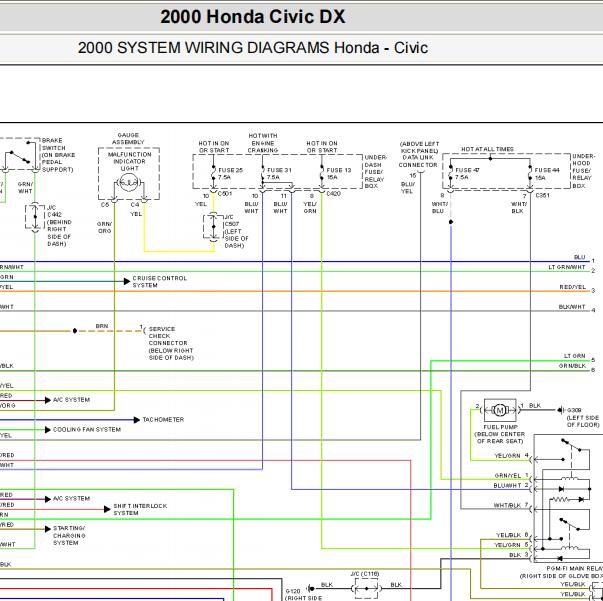Click the 'A/C SYSTEM' label above Shift Interlock
This screenshot has width=603, height=601.
pos(71,499)
